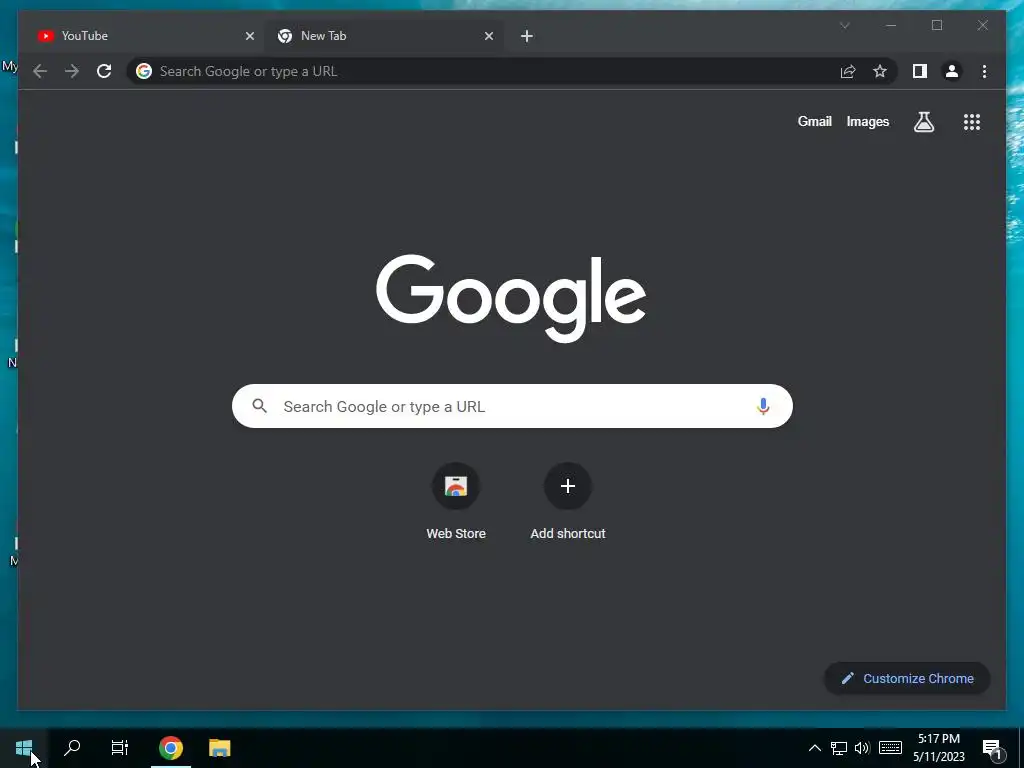Click the Google search box

point(512,406)
